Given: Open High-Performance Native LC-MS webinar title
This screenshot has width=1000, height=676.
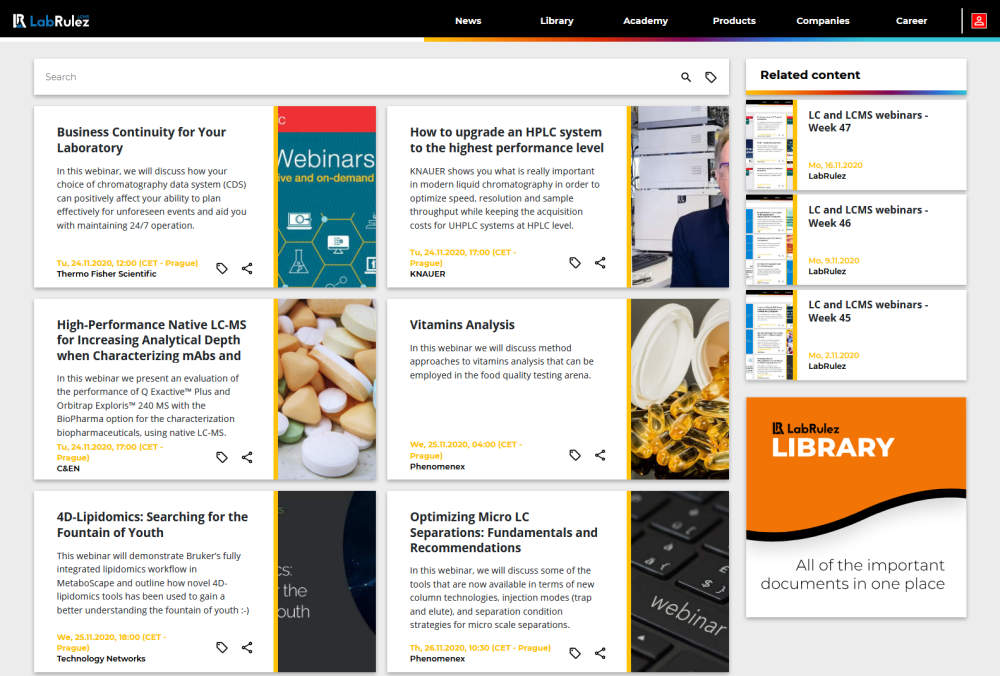Looking at the screenshot, I should point(151,340).
